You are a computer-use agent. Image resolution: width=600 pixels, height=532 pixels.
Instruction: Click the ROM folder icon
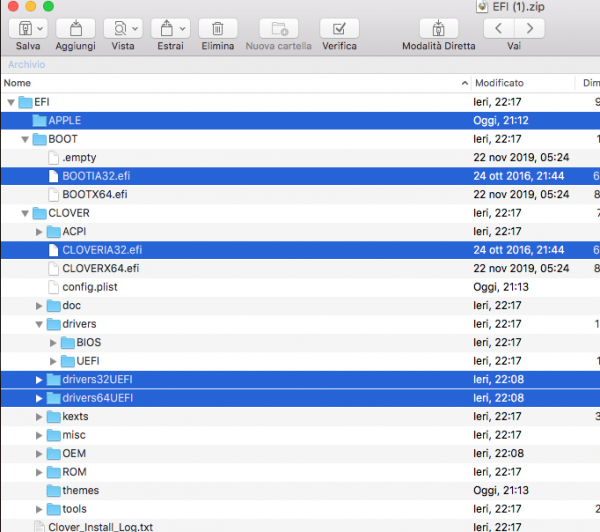tap(54, 472)
